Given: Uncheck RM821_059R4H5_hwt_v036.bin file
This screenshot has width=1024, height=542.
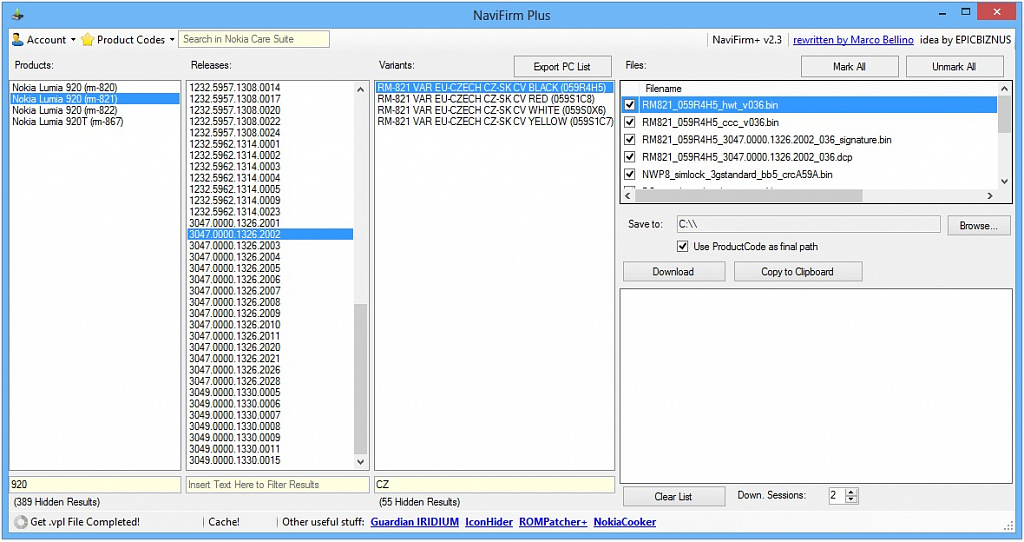Looking at the screenshot, I should [x=630, y=104].
